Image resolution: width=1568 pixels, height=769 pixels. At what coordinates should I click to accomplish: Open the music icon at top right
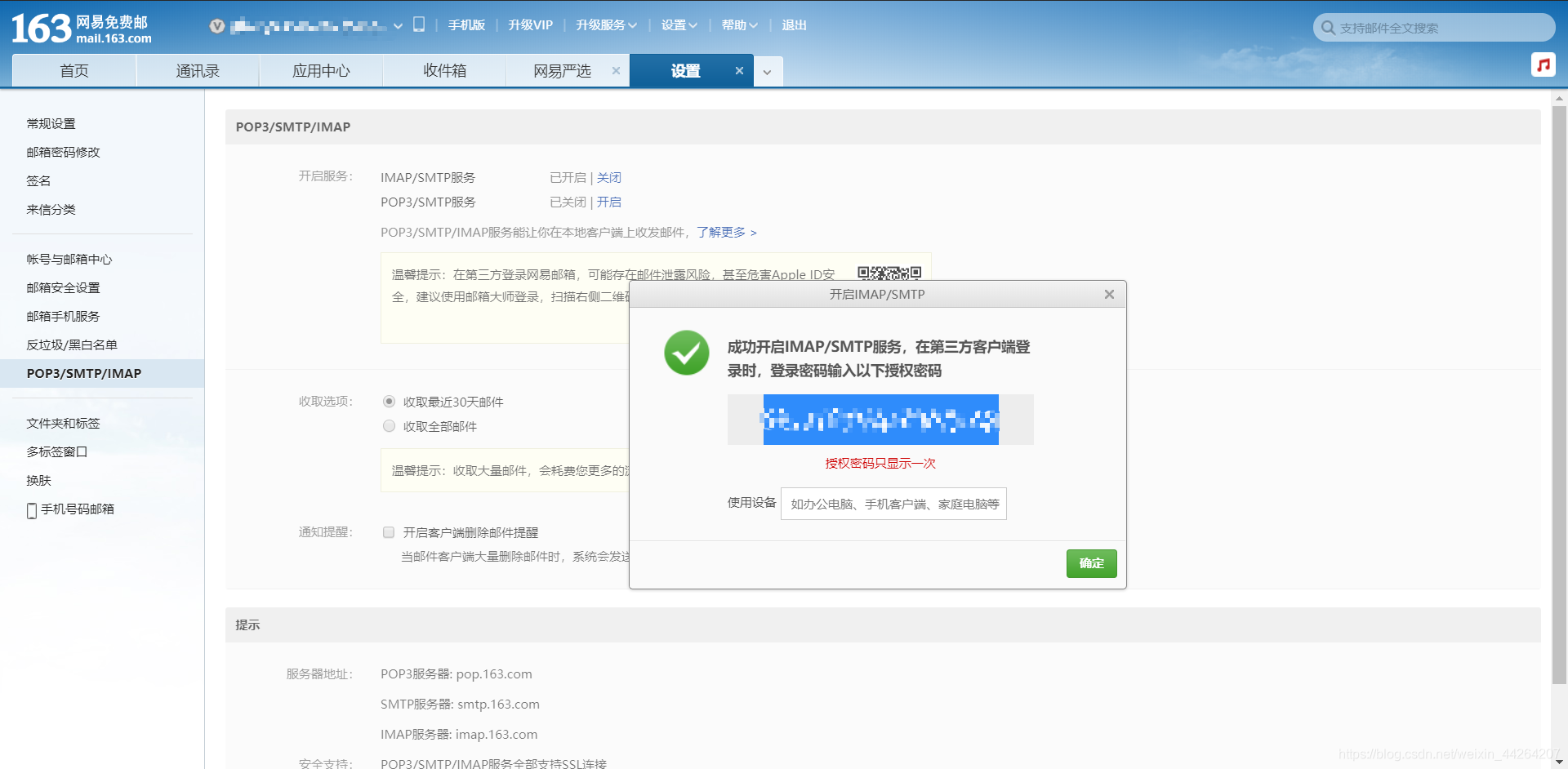[x=1543, y=64]
